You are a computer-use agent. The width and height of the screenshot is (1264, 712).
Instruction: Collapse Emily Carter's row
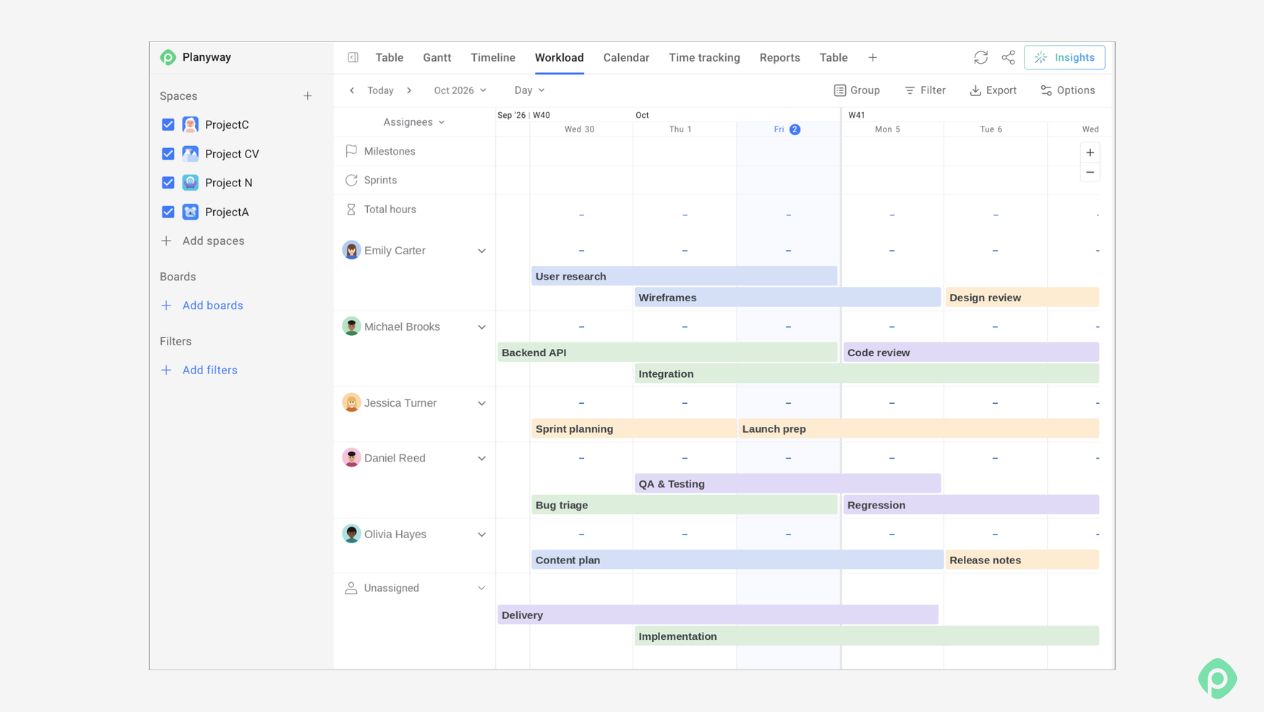(481, 251)
